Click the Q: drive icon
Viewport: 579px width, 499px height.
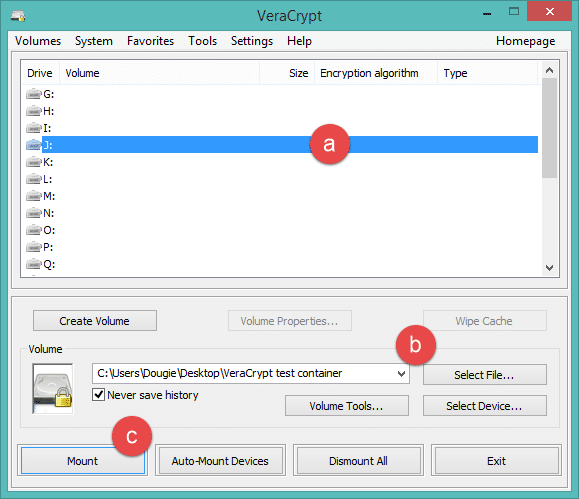coord(33,264)
